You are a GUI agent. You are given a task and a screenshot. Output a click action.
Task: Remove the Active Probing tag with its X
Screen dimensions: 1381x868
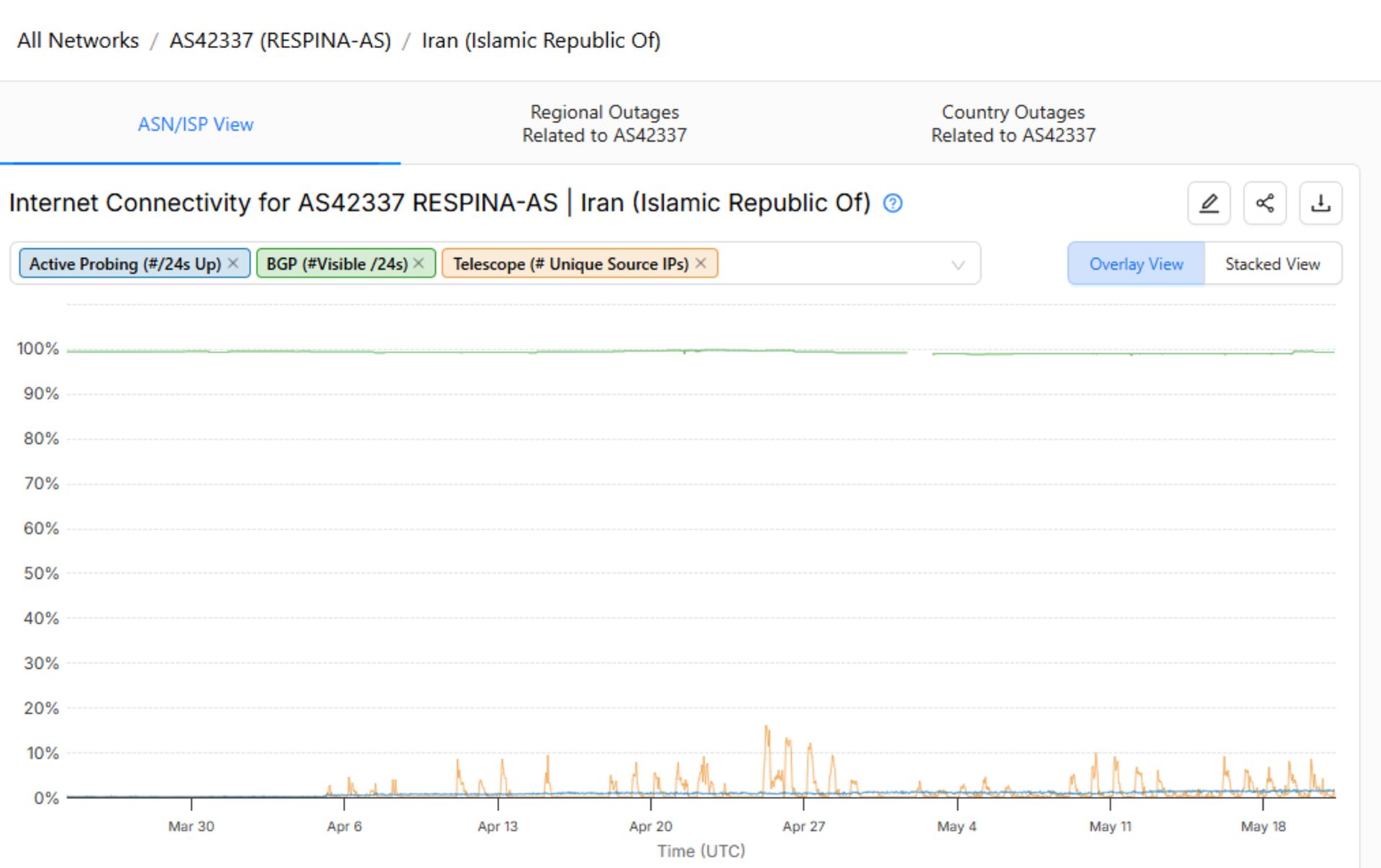(233, 263)
